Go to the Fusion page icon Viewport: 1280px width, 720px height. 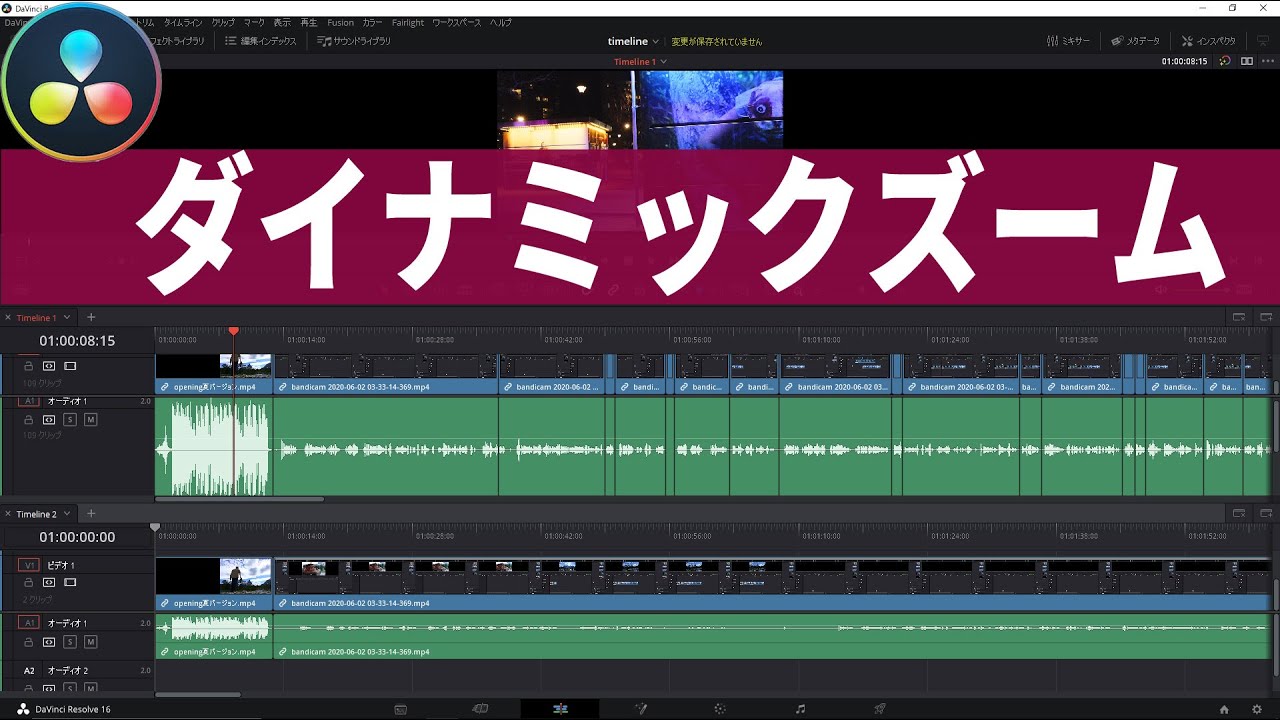pos(641,709)
